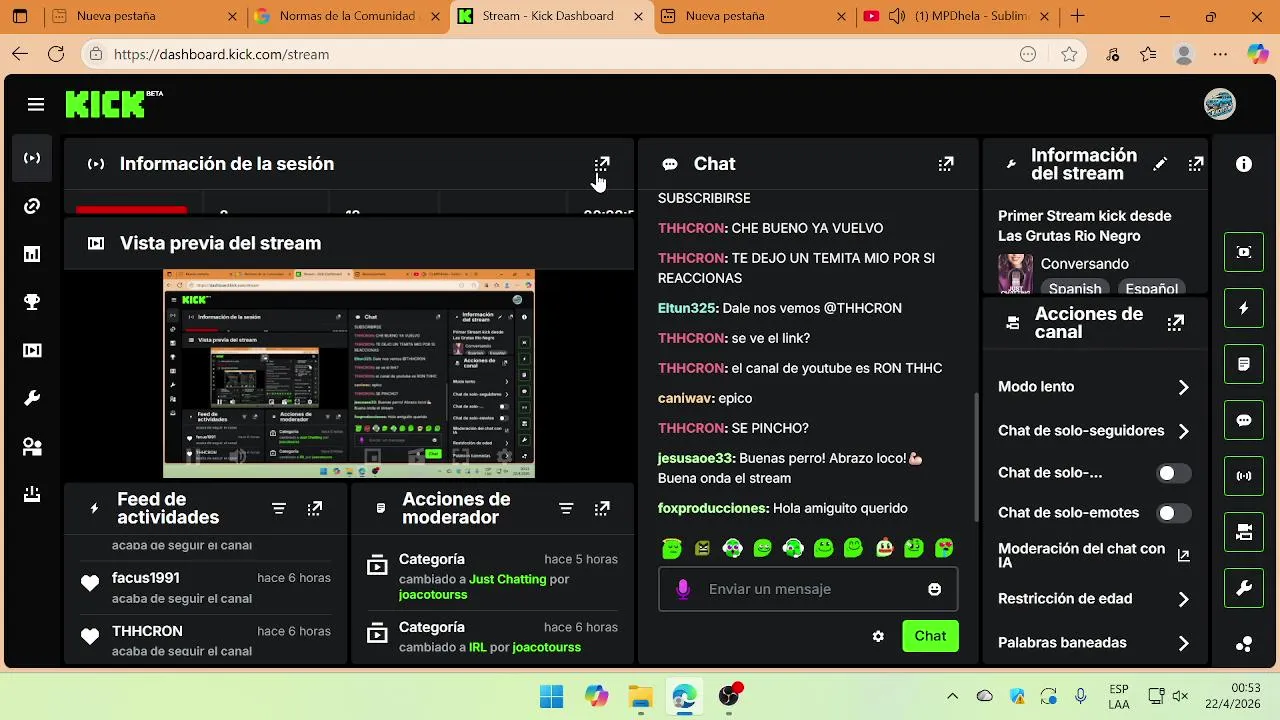Click username THHCRON in CHE BUENO message

tap(691, 228)
